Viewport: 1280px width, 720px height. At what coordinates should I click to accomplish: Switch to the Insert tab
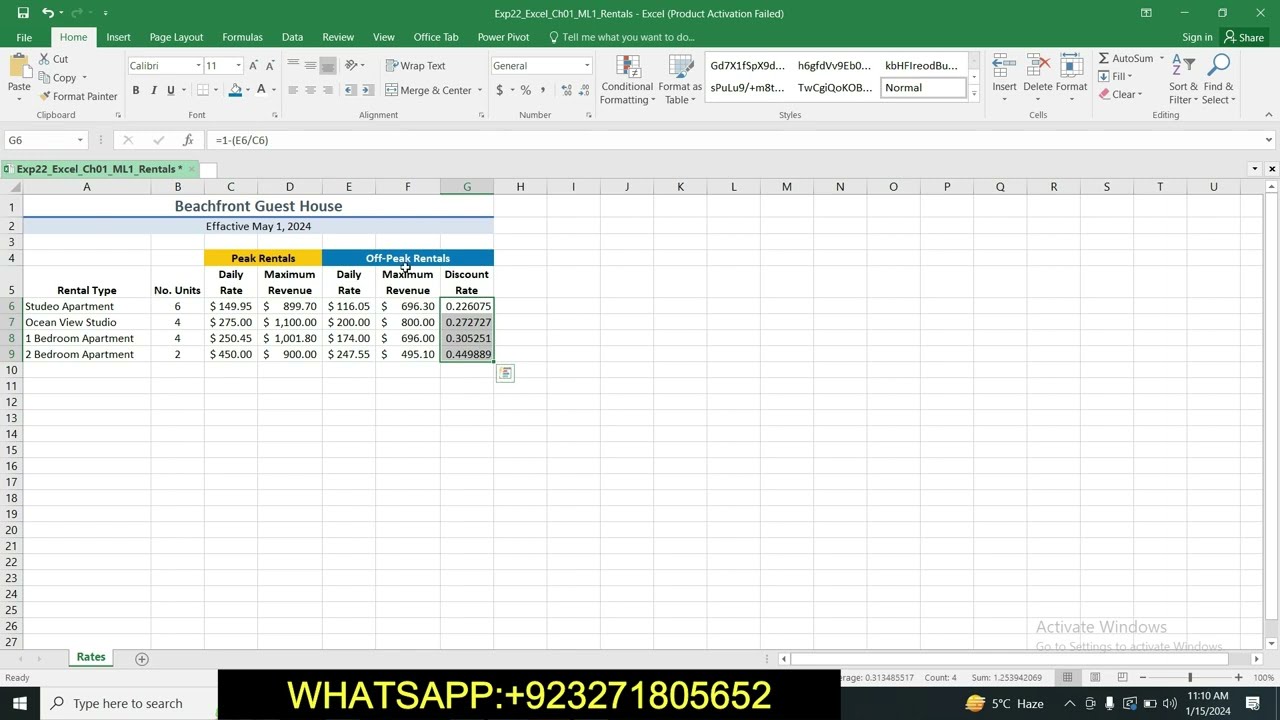point(118,37)
